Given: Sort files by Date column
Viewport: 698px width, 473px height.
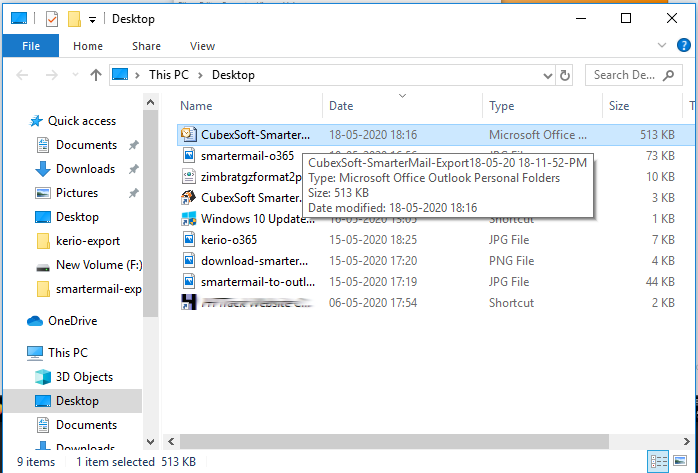Looking at the screenshot, I should [341, 106].
